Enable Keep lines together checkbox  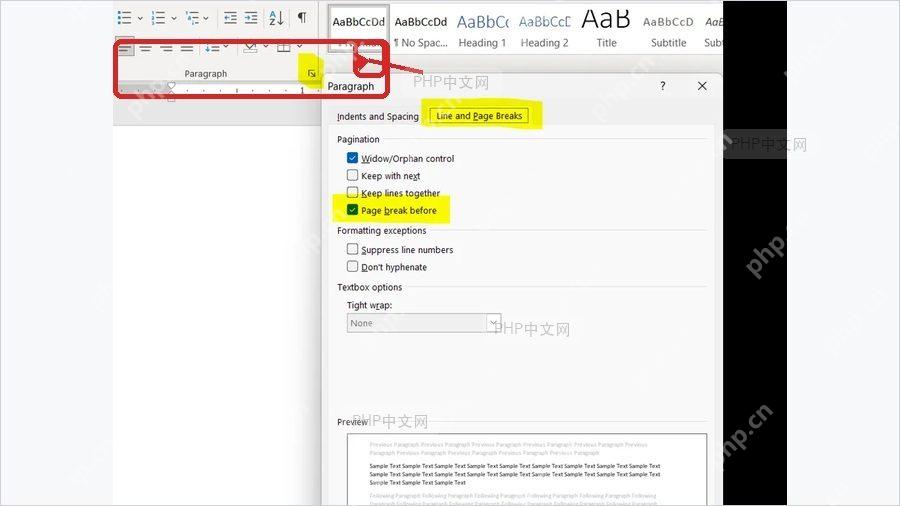352,193
